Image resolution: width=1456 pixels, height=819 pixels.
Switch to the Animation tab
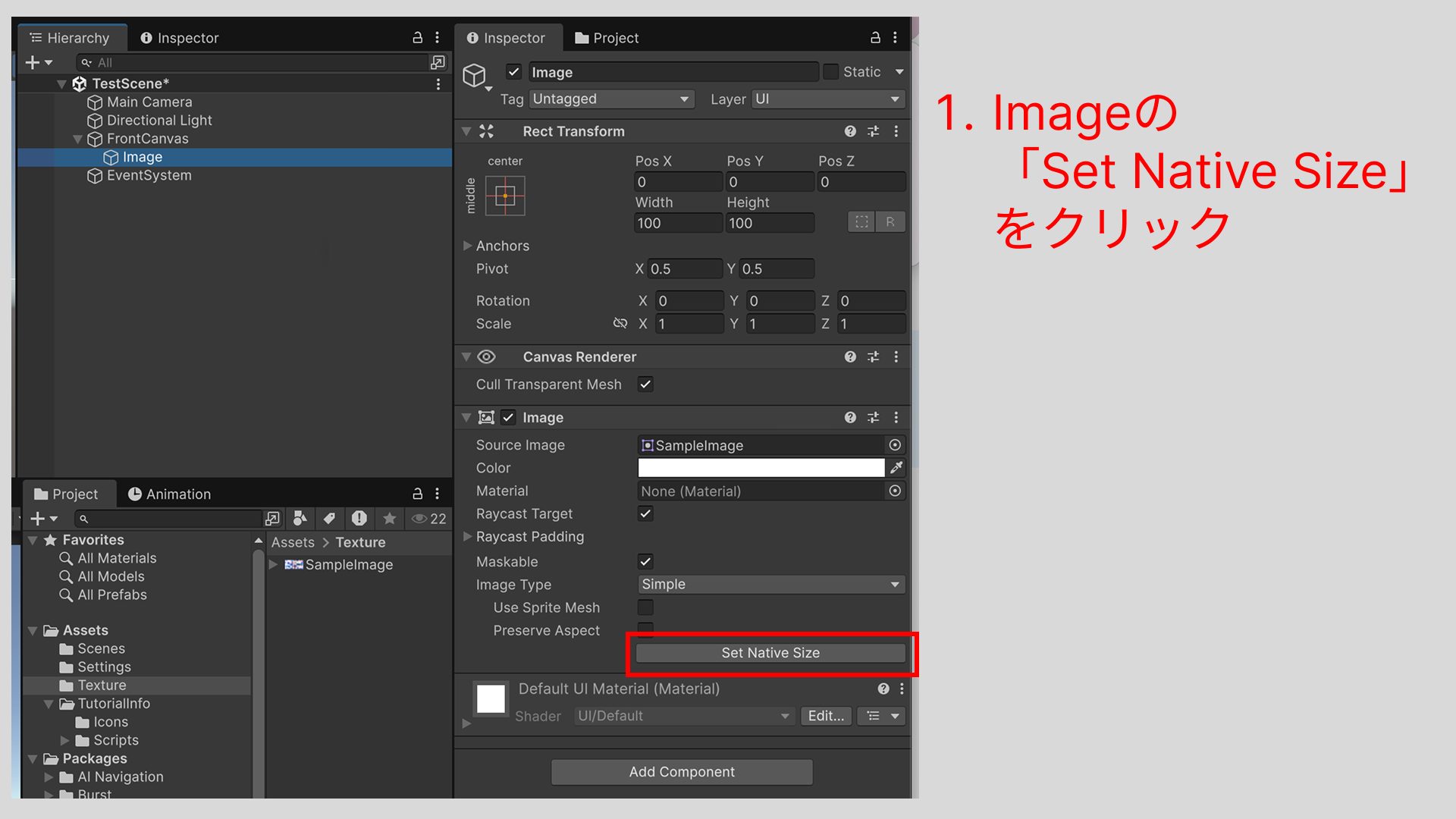point(169,494)
